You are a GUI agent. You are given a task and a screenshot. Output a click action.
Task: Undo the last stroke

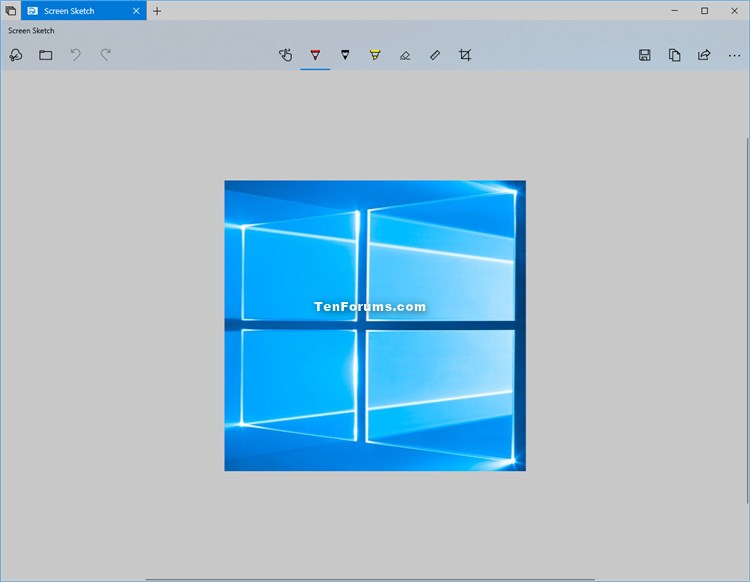[x=76, y=55]
